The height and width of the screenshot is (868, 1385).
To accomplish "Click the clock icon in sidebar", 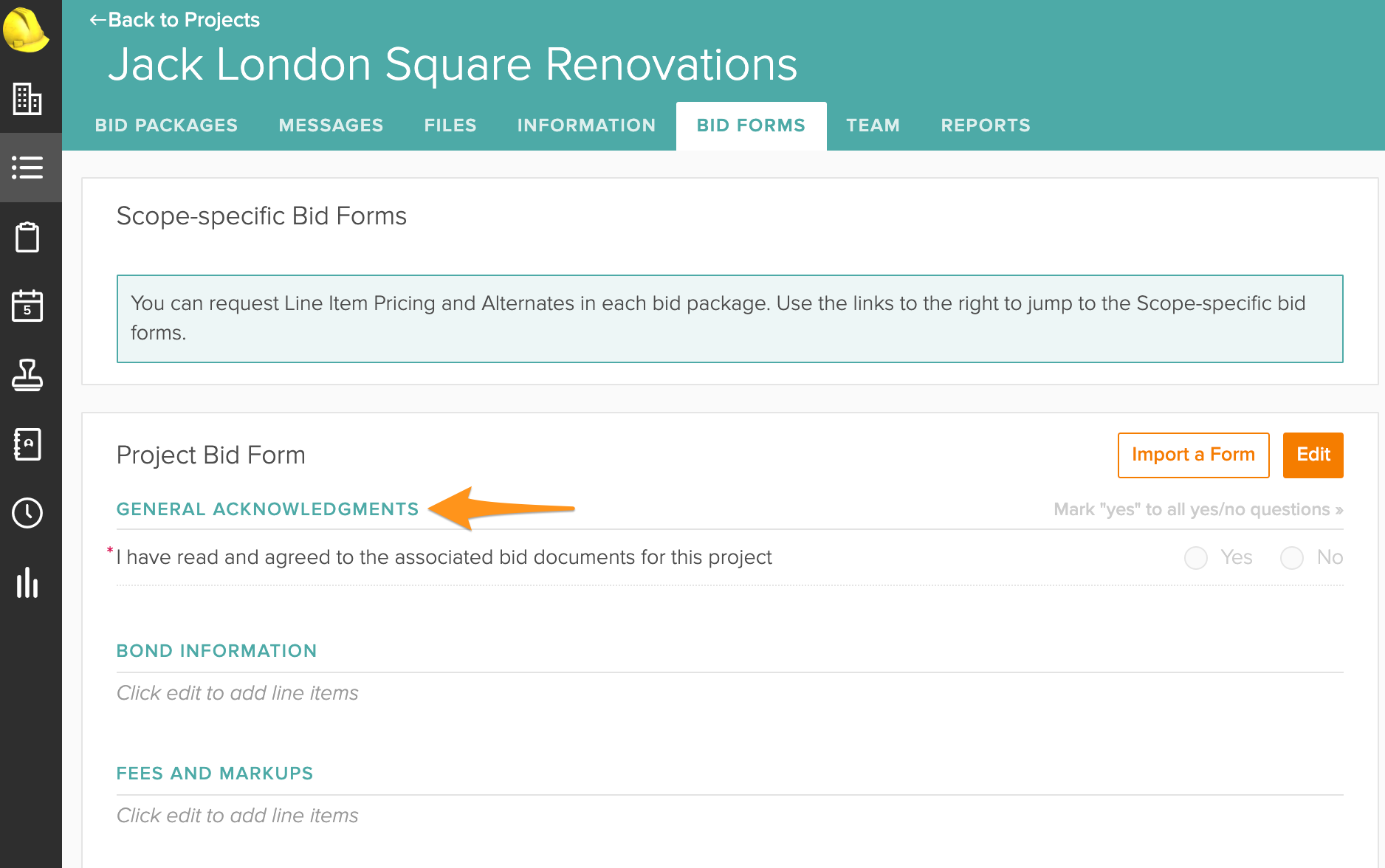I will pos(27,513).
